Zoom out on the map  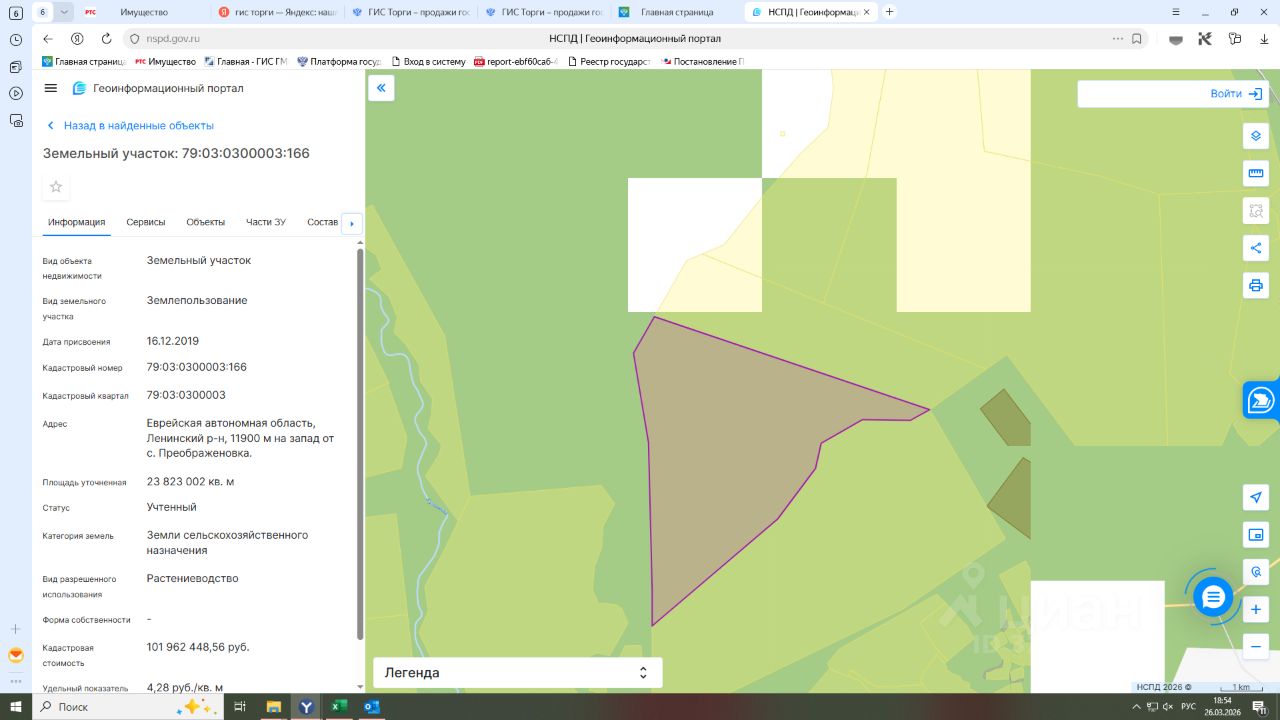[1256, 647]
